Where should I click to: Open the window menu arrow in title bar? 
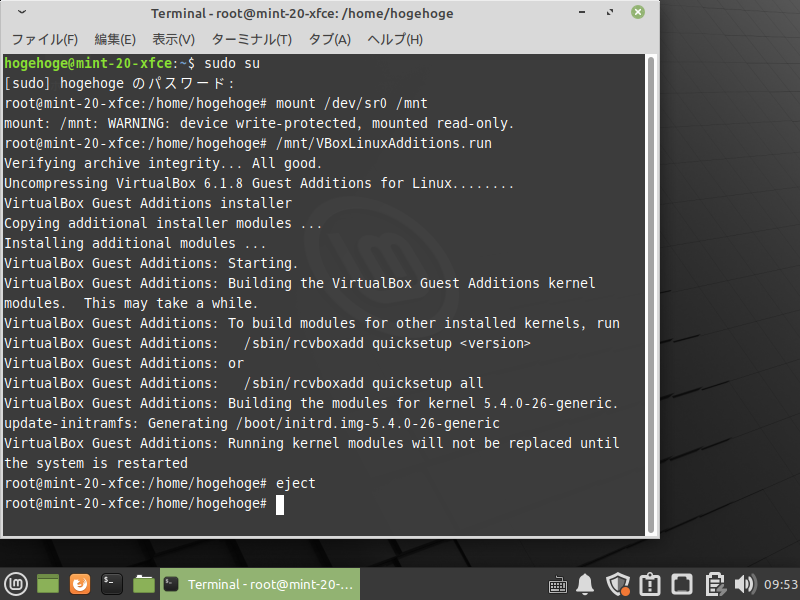click(22, 12)
